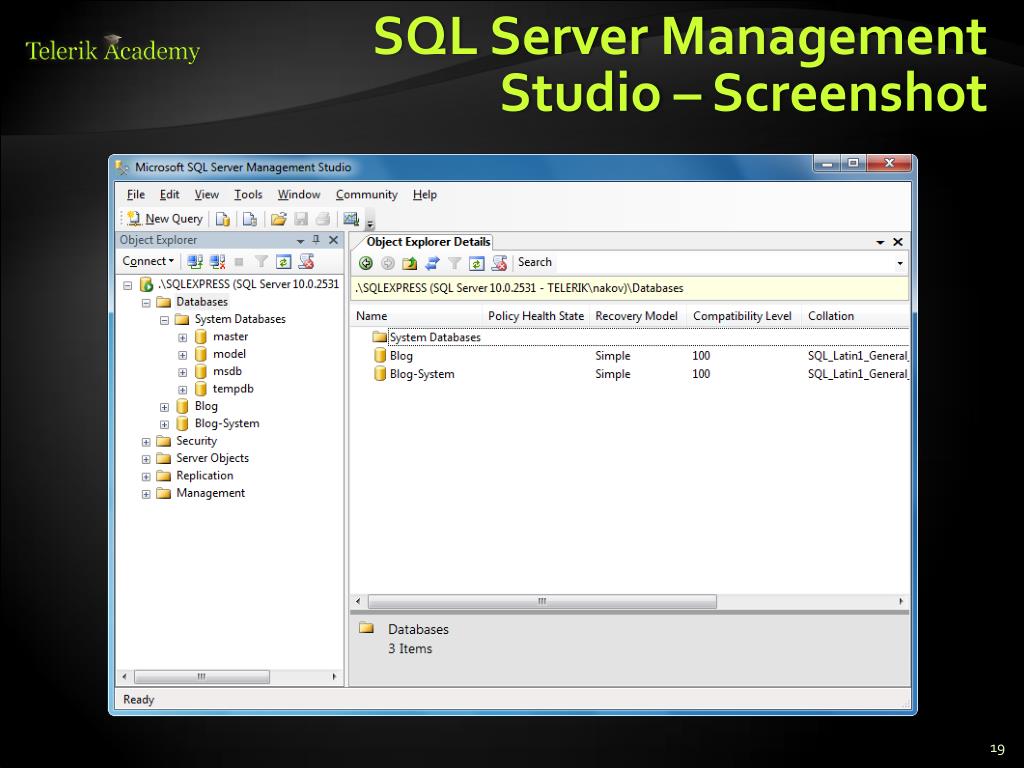The image size is (1024, 768).
Task: Expand the tempdb database node
Action: click(x=183, y=390)
